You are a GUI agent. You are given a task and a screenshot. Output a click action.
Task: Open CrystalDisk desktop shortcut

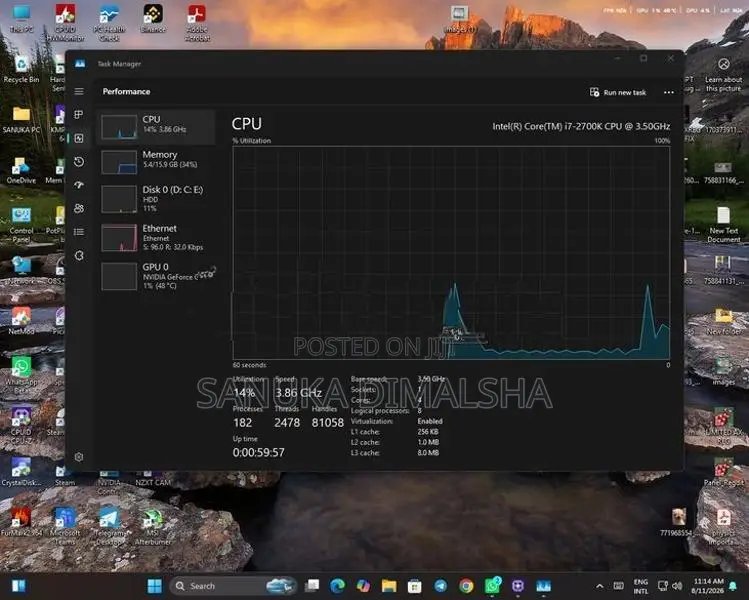(21, 472)
